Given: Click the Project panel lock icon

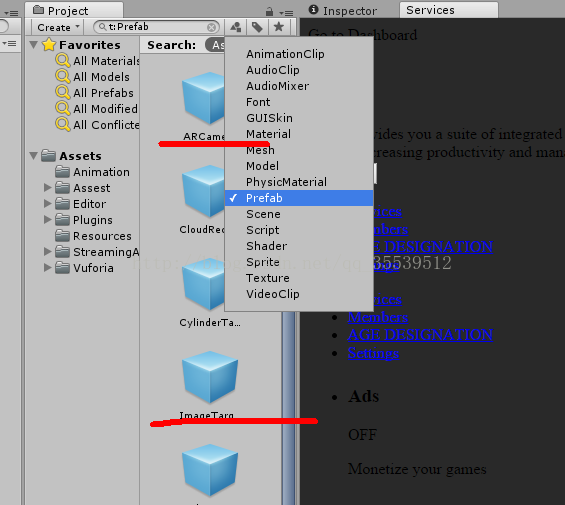Looking at the screenshot, I should pyautogui.click(x=269, y=12).
